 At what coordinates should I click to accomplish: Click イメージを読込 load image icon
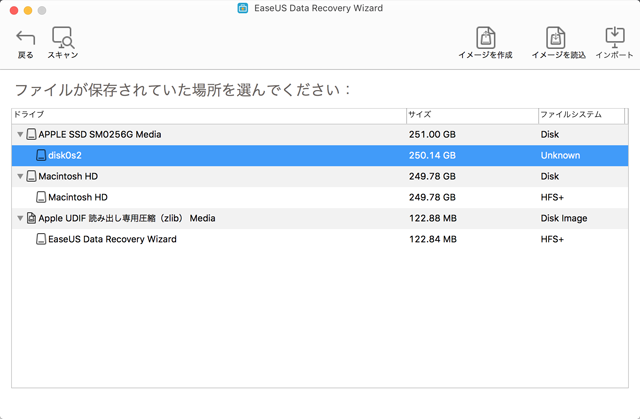(x=555, y=38)
